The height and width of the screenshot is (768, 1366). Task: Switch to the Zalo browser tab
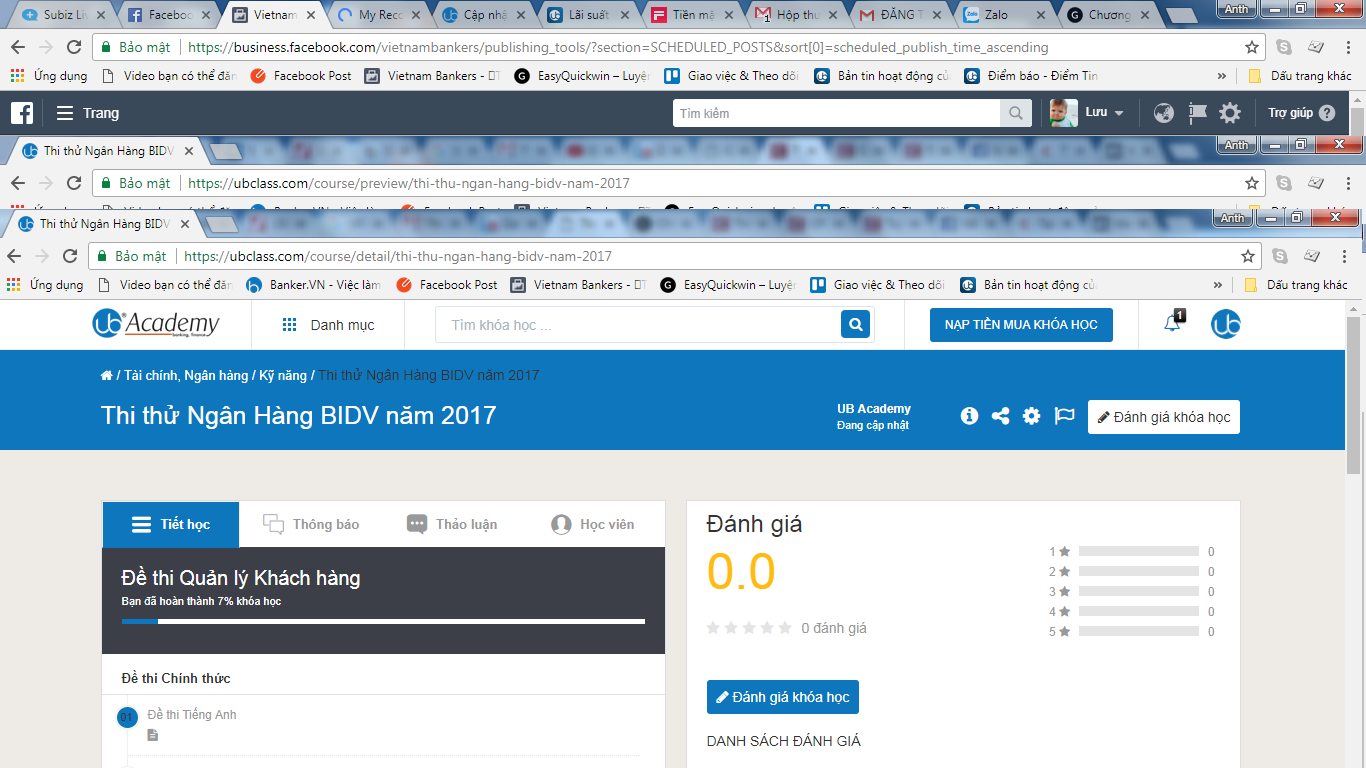1005,15
